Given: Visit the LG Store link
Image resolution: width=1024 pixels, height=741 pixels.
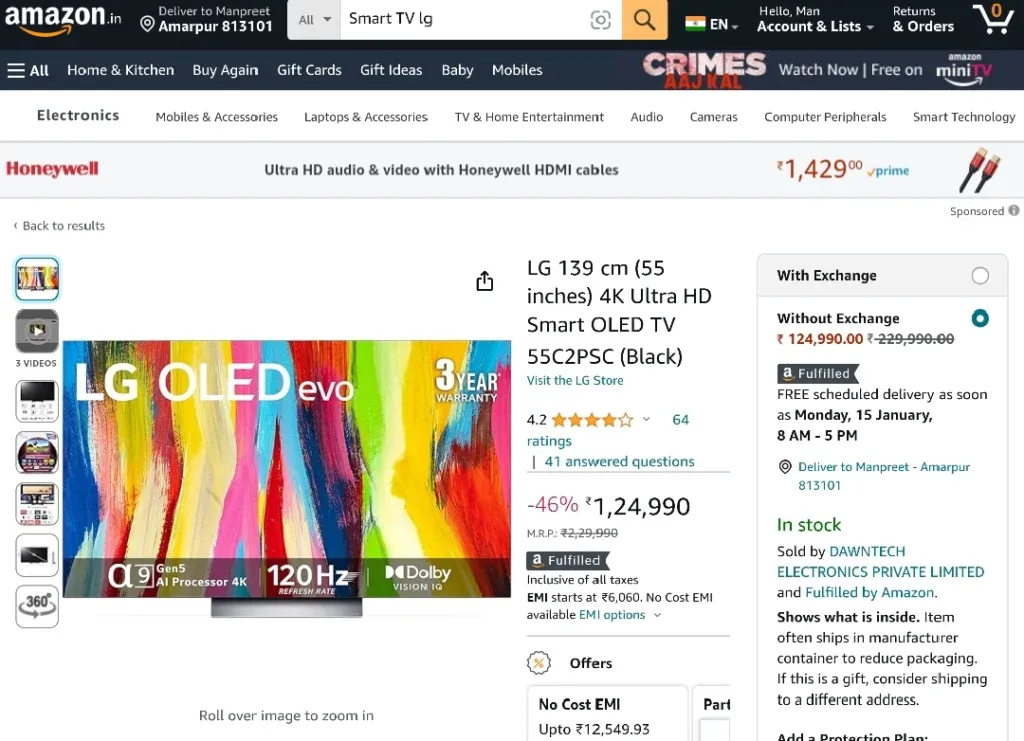Looking at the screenshot, I should click(575, 380).
